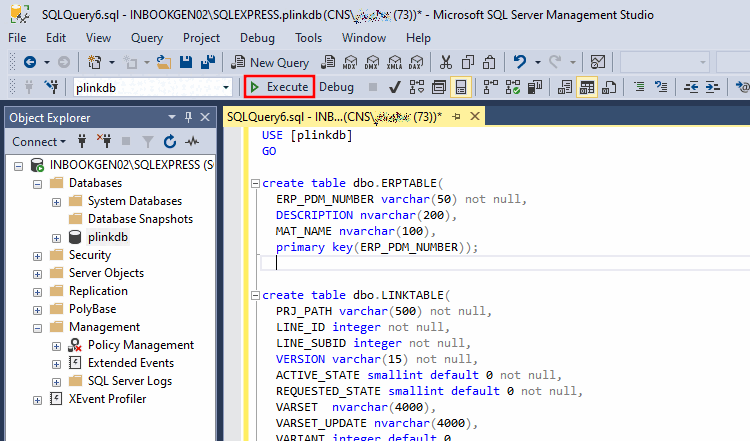Click the Undo arrow icon

[519, 62]
